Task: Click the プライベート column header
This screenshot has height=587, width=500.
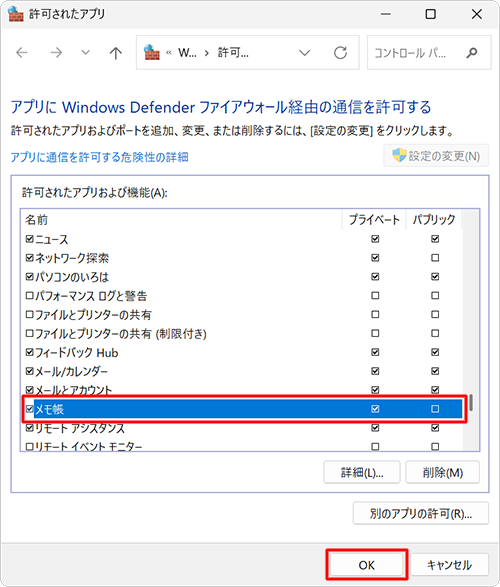Action: [374, 220]
